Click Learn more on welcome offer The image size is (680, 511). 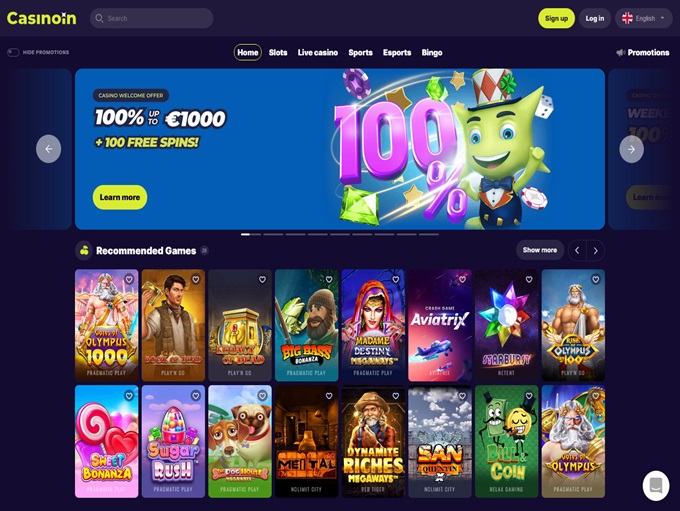(120, 197)
